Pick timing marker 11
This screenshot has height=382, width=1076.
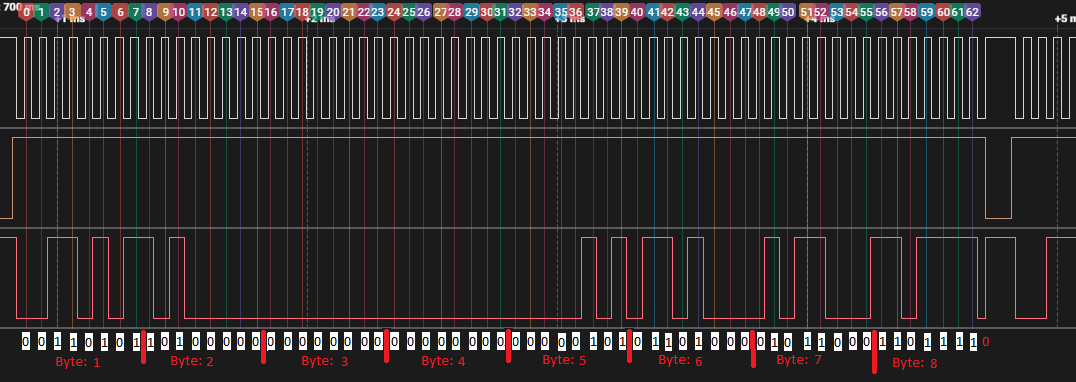[x=195, y=12]
